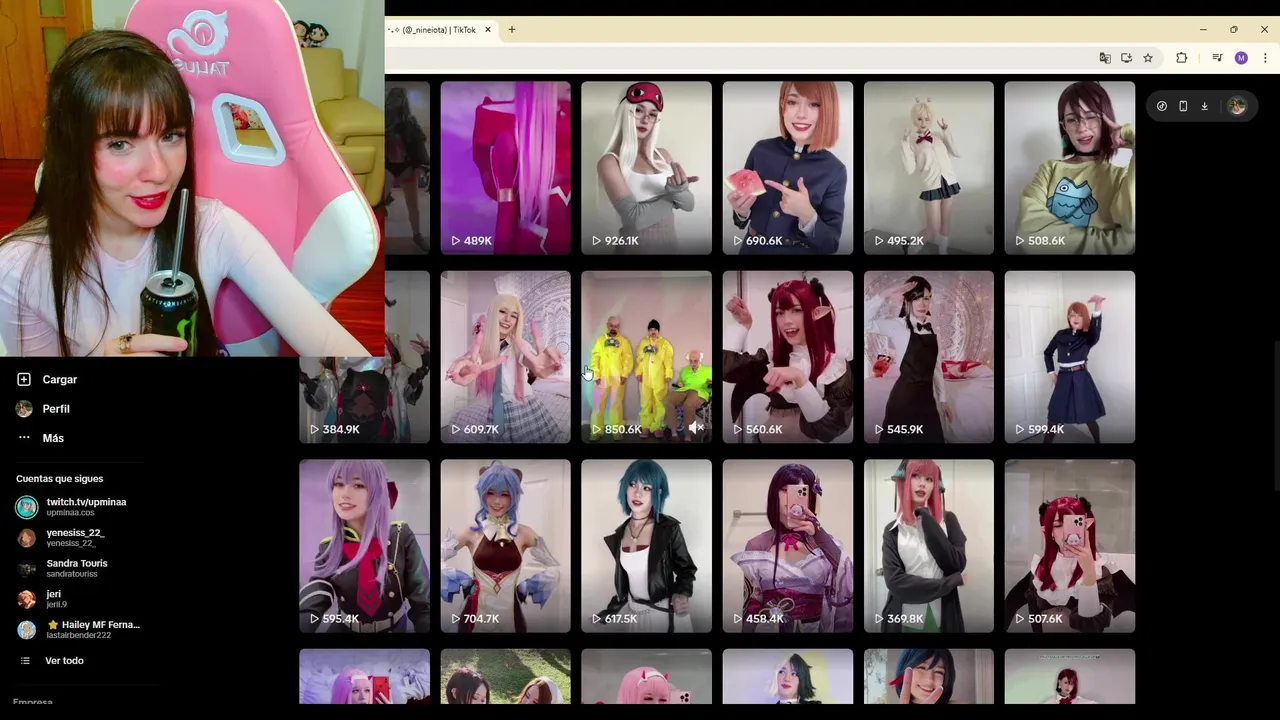Unmute via speaker icon on 850.6K video

point(696,428)
